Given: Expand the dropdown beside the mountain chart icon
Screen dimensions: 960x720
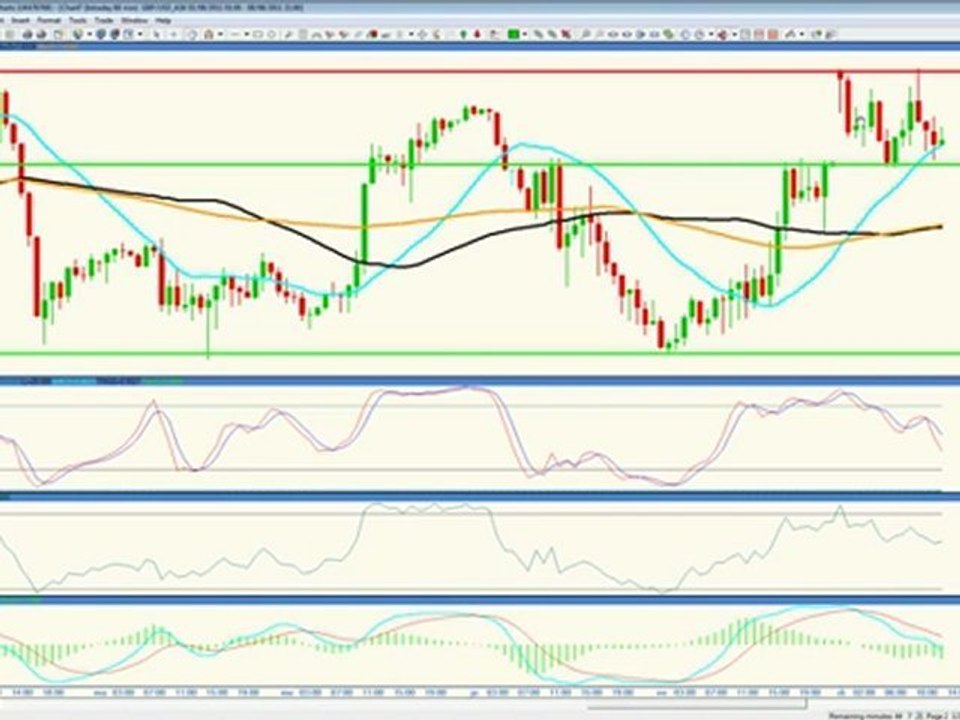Looking at the screenshot, I should pos(801,34).
